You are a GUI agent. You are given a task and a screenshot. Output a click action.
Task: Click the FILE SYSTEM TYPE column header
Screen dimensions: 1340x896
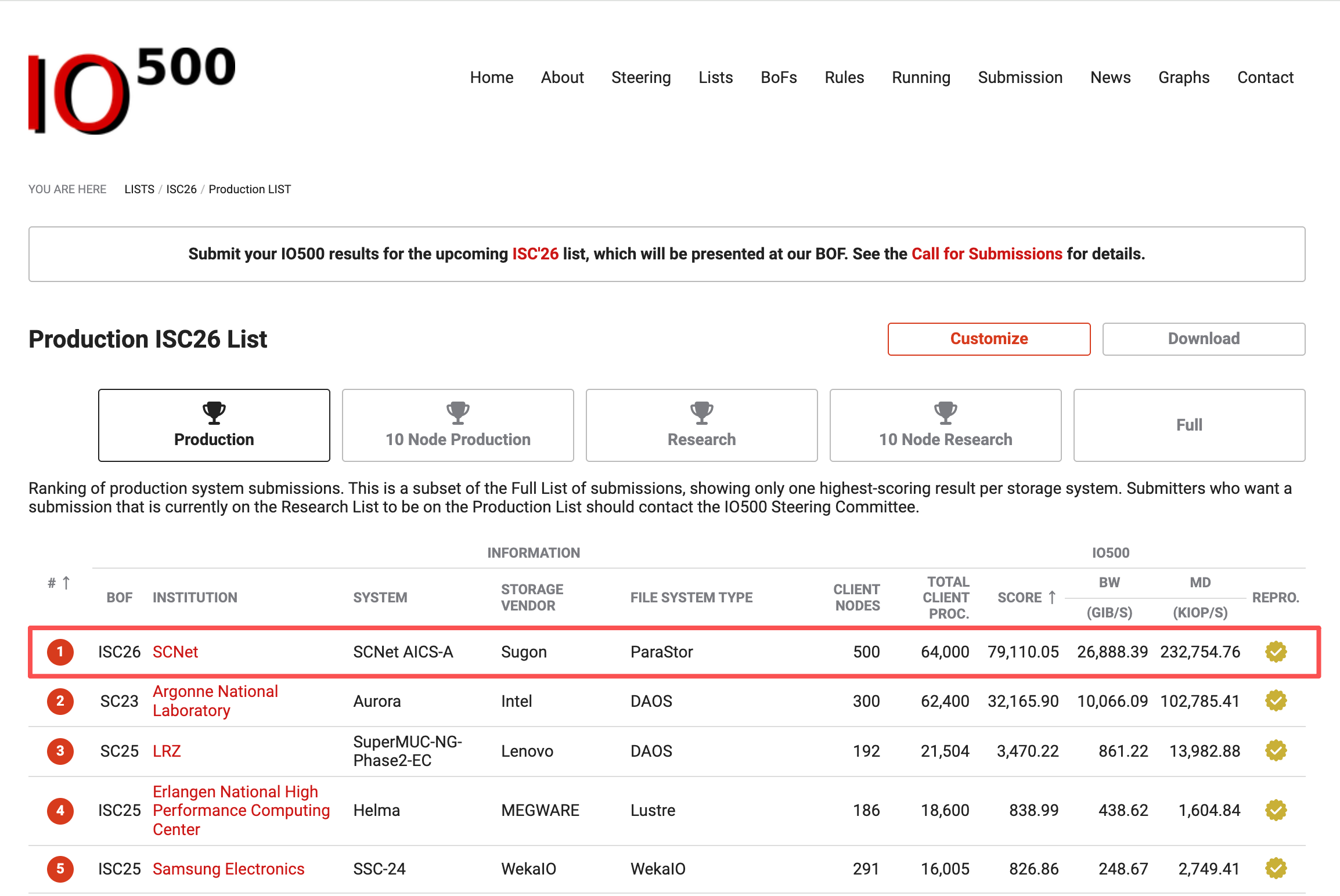click(691, 597)
